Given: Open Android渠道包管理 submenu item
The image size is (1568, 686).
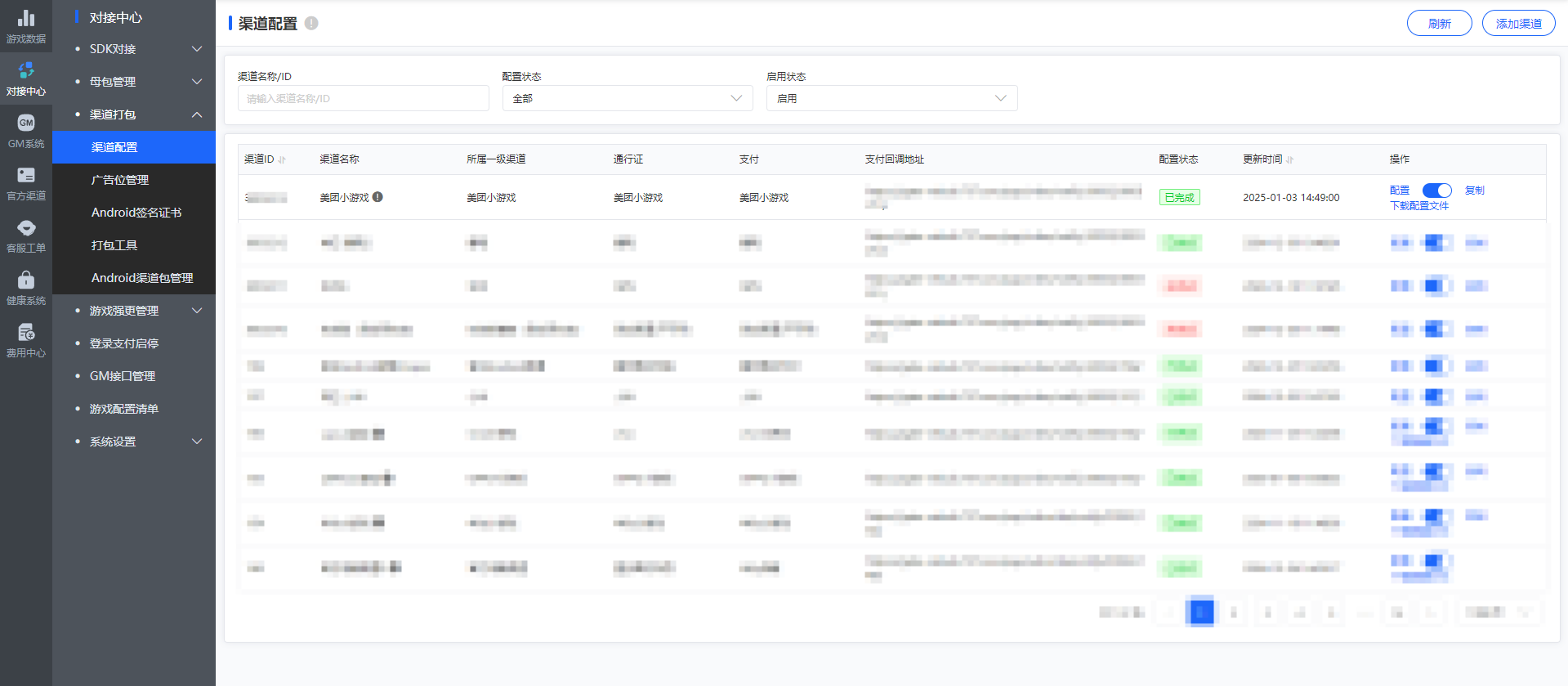Looking at the screenshot, I should pyautogui.click(x=134, y=278).
